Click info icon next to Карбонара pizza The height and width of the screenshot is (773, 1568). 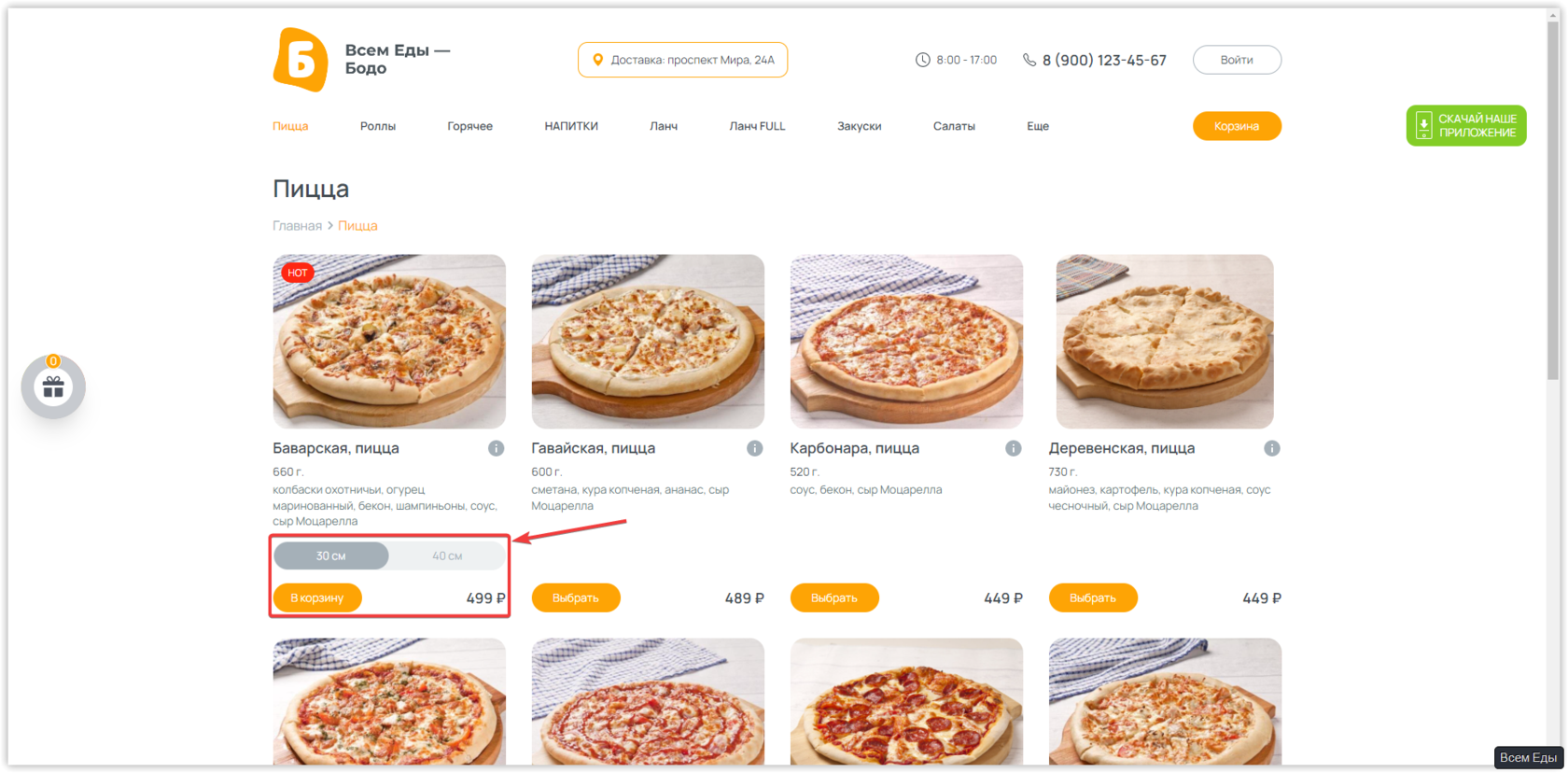[x=1013, y=448]
